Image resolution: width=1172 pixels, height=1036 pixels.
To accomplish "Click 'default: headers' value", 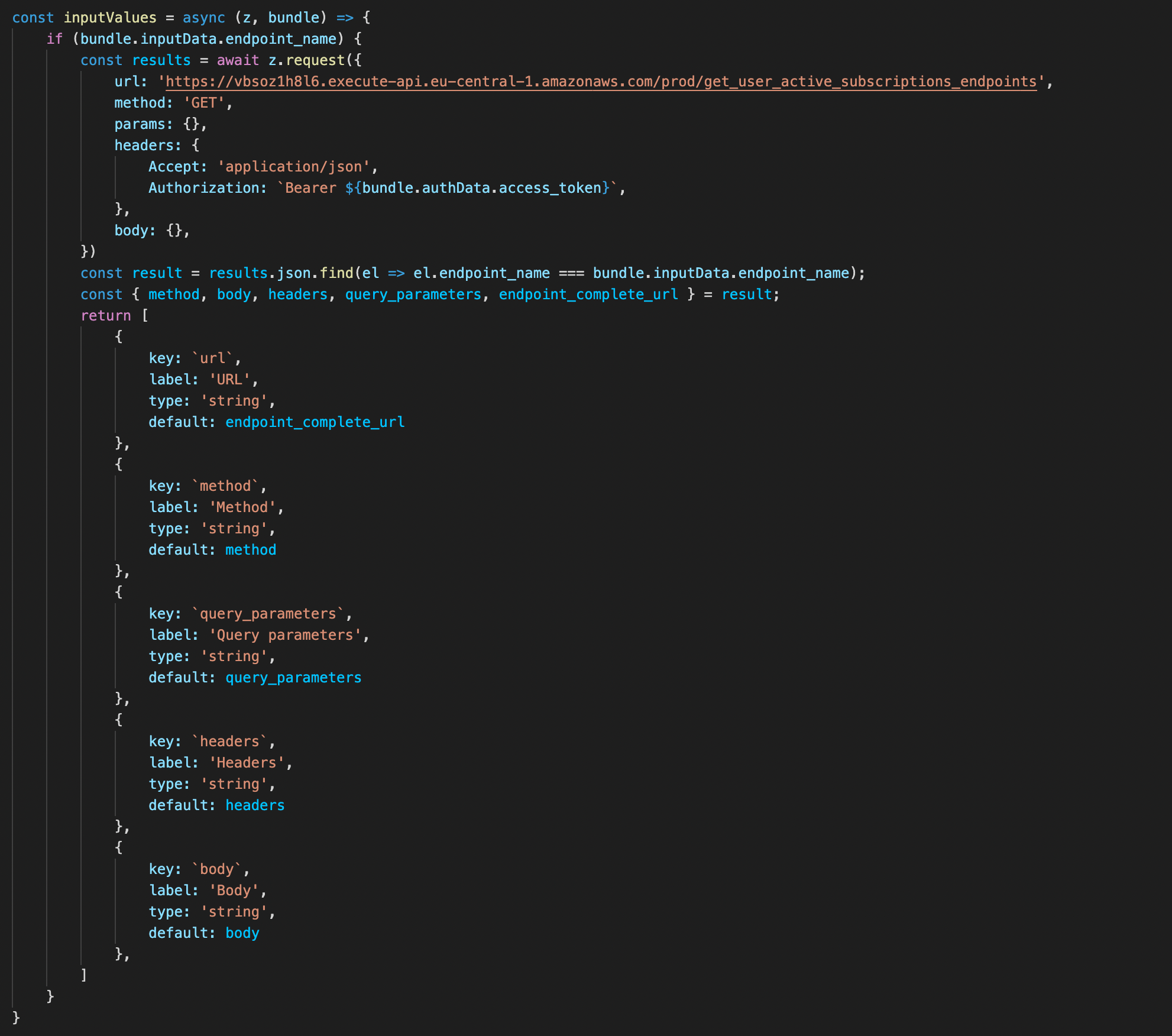I will [x=255, y=805].
